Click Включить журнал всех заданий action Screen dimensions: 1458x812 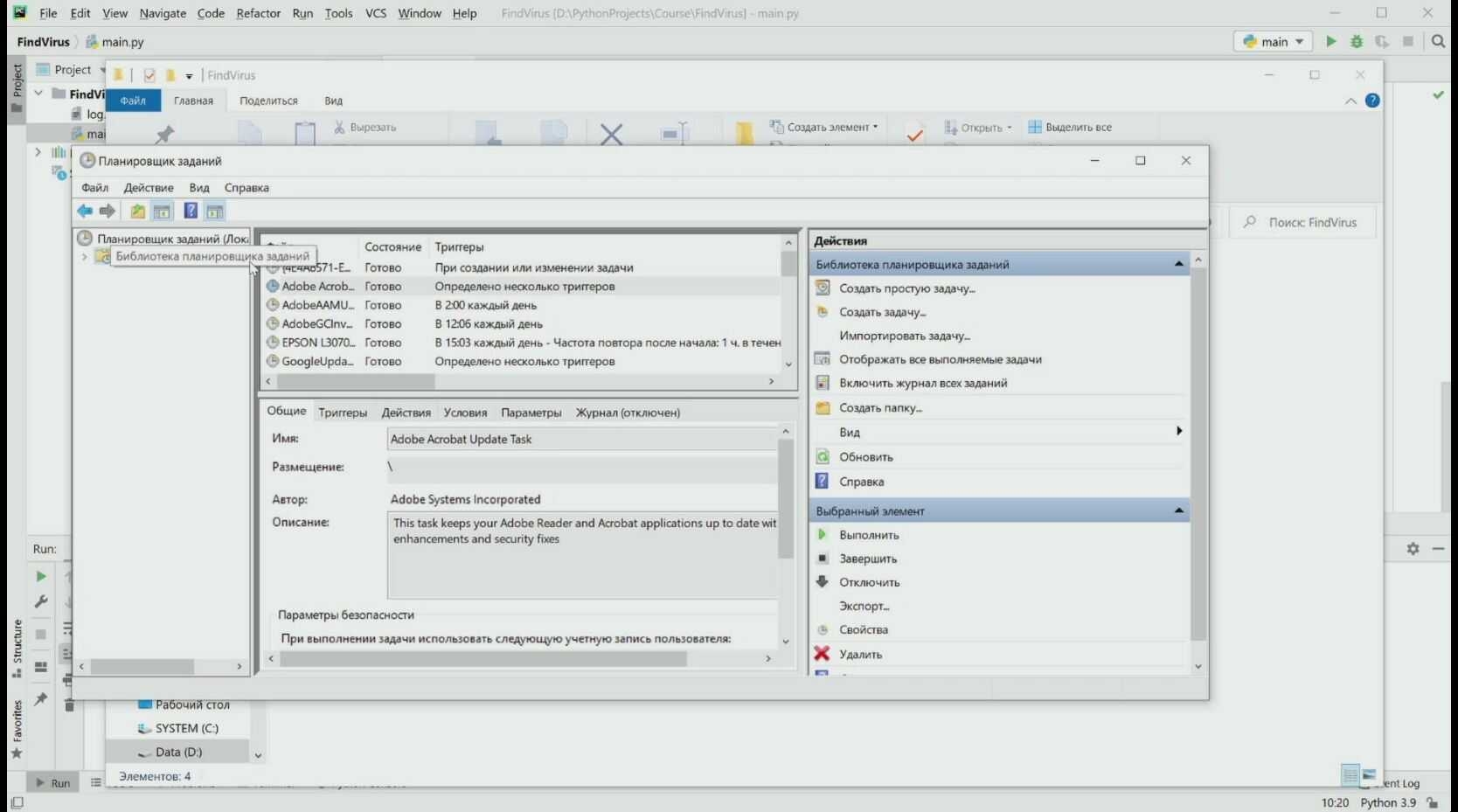[x=923, y=383]
